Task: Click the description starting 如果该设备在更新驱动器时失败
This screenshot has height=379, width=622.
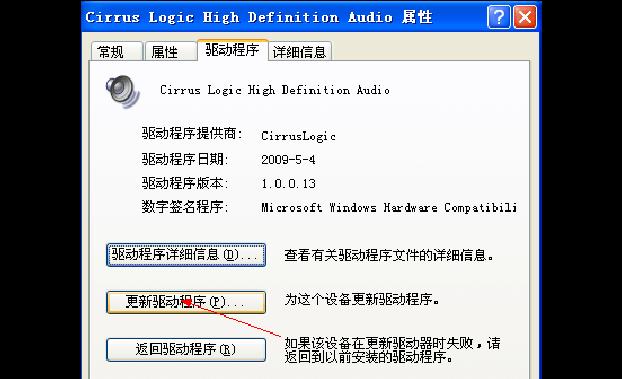Action: [392, 350]
